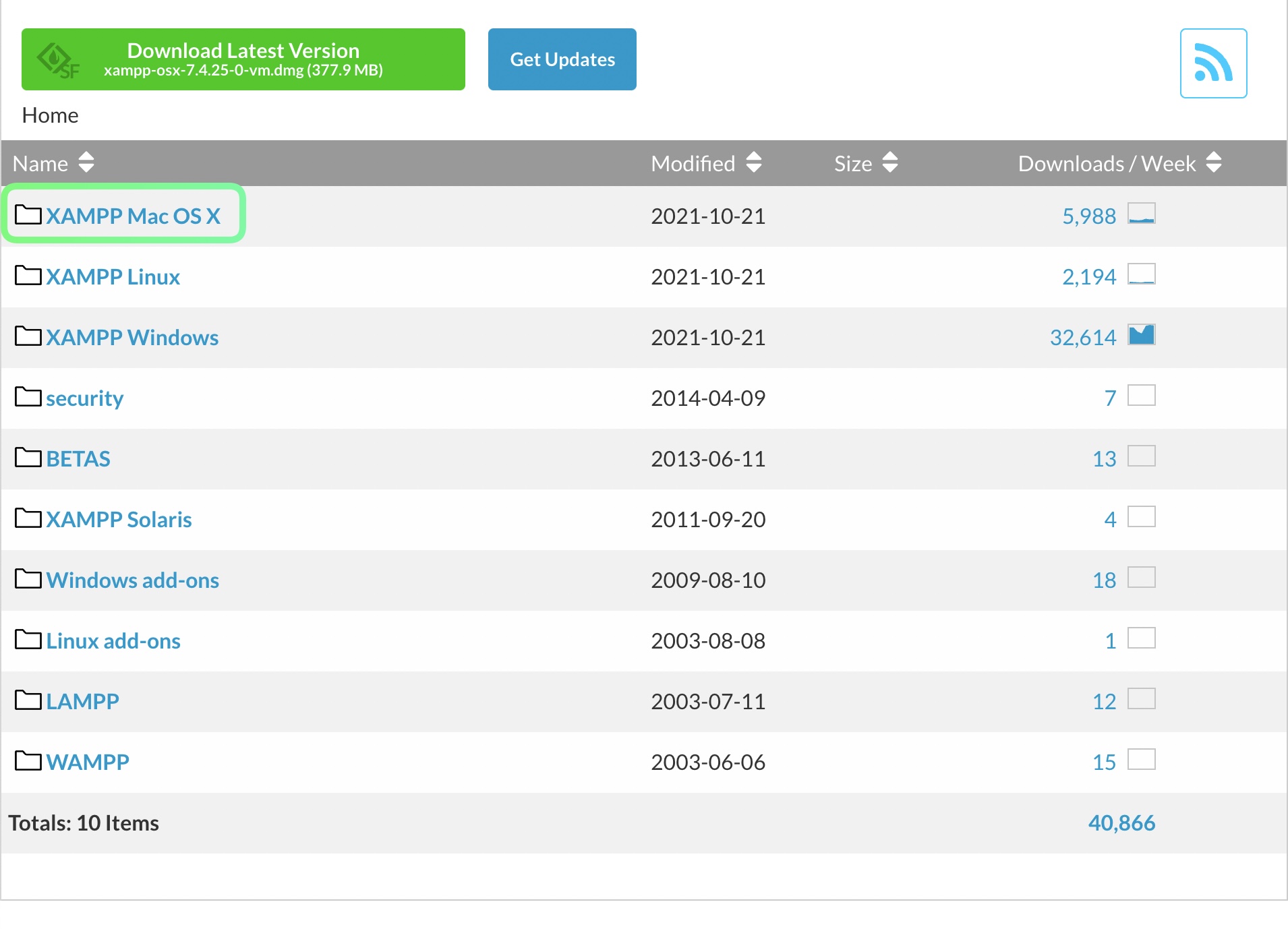1288x929 pixels.
Task: Open the BETAS folder link
Action: tap(78, 458)
